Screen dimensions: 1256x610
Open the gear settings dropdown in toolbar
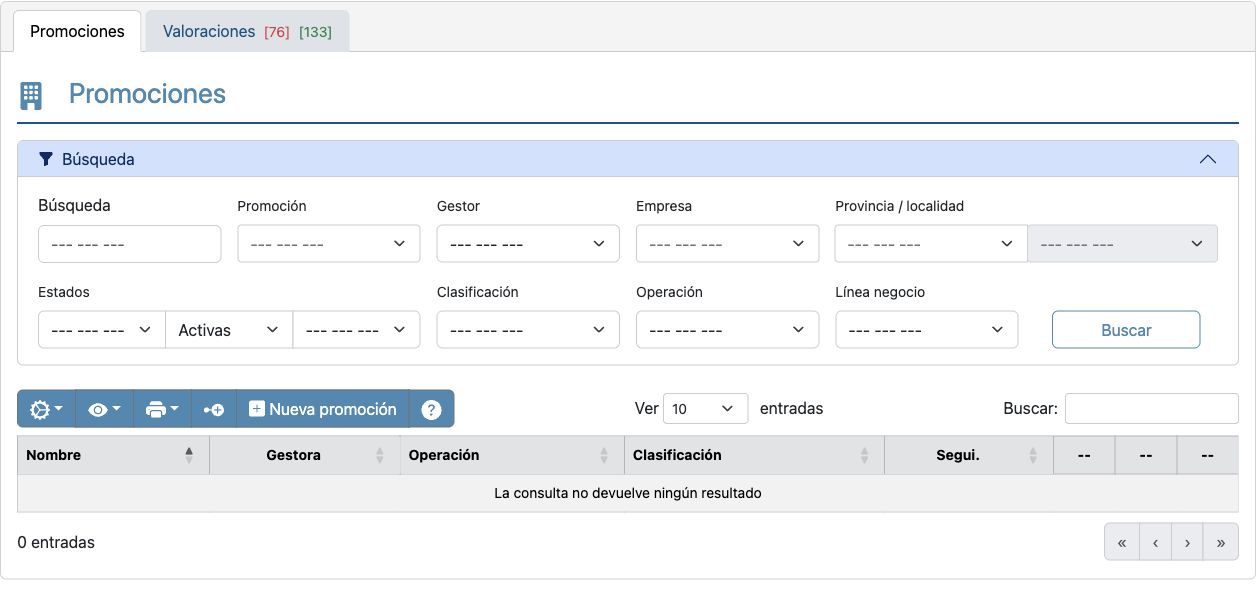[x=46, y=409]
